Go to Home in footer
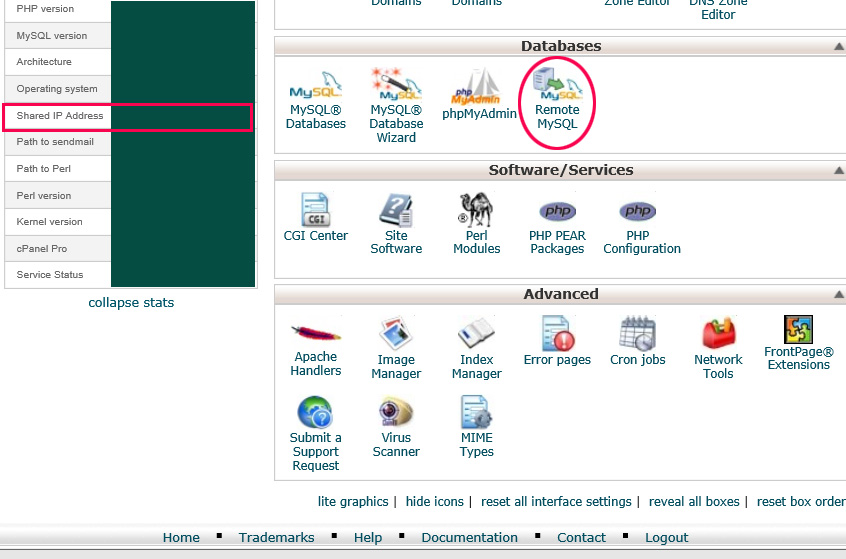 pyautogui.click(x=181, y=538)
